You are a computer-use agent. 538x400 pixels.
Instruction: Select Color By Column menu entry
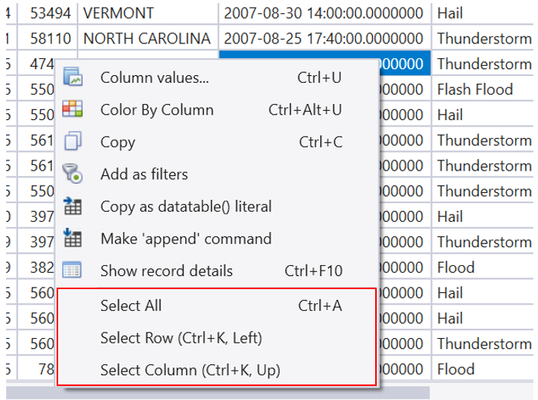(217, 110)
